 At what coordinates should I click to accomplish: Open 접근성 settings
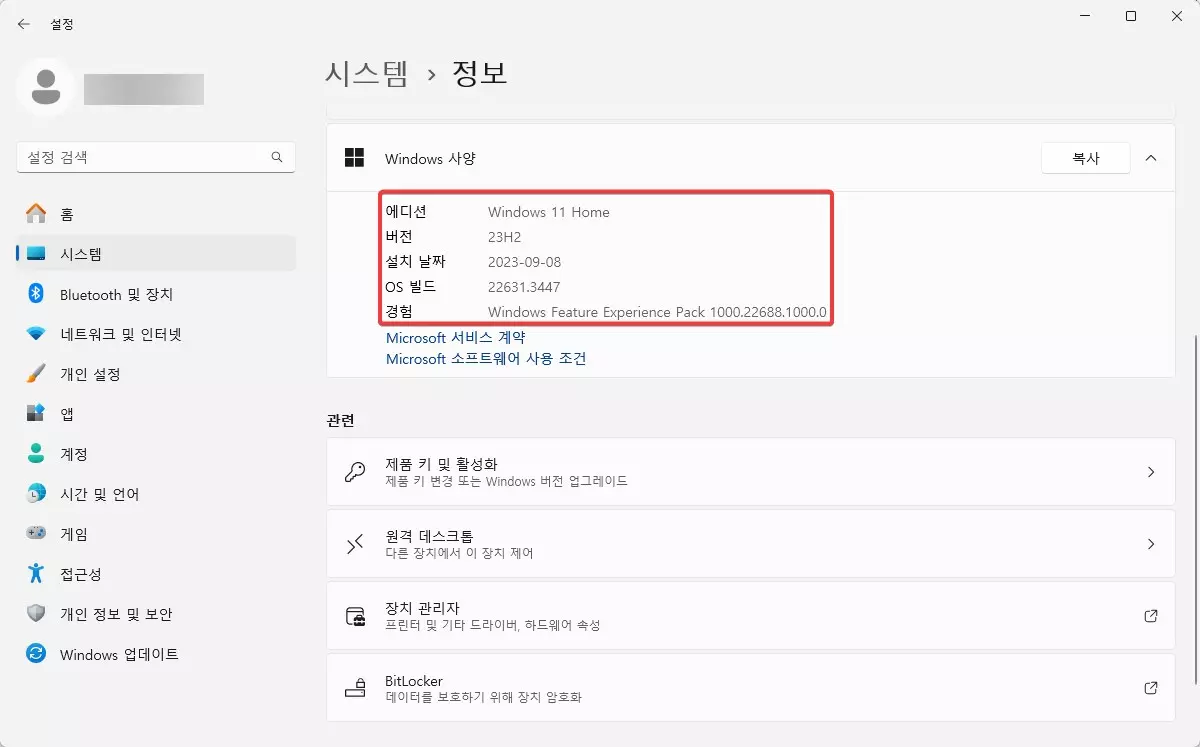click(156, 574)
